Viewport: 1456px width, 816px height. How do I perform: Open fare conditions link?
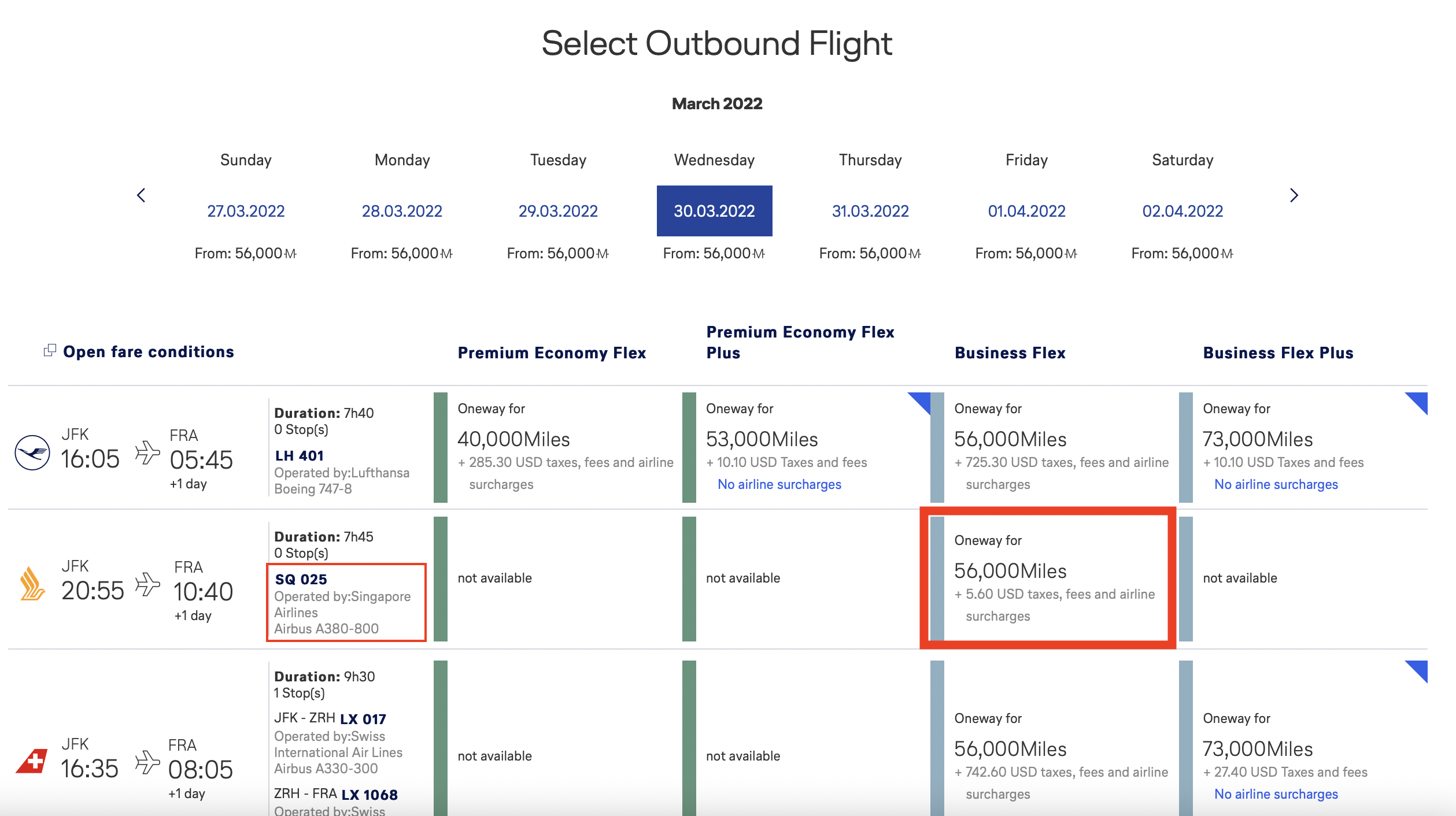point(149,352)
